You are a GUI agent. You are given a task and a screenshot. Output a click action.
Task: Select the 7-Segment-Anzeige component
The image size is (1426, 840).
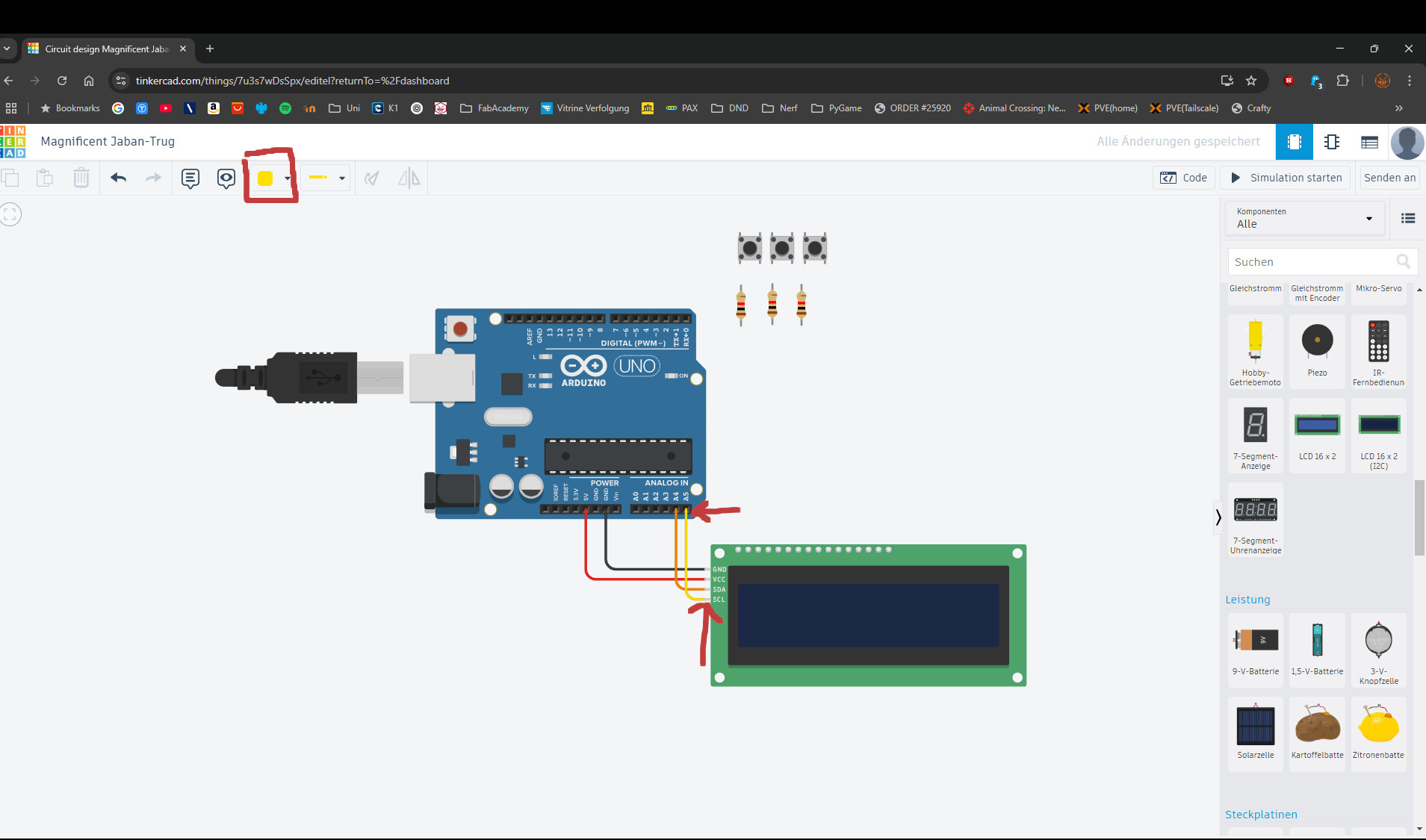(x=1255, y=435)
